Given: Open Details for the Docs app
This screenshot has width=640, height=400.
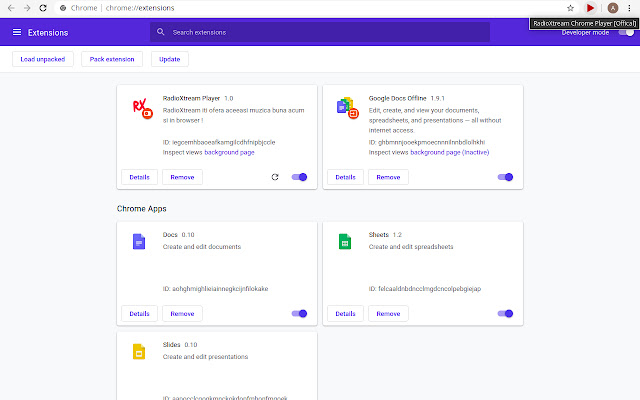Looking at the screenshot, I should (140, 313).
